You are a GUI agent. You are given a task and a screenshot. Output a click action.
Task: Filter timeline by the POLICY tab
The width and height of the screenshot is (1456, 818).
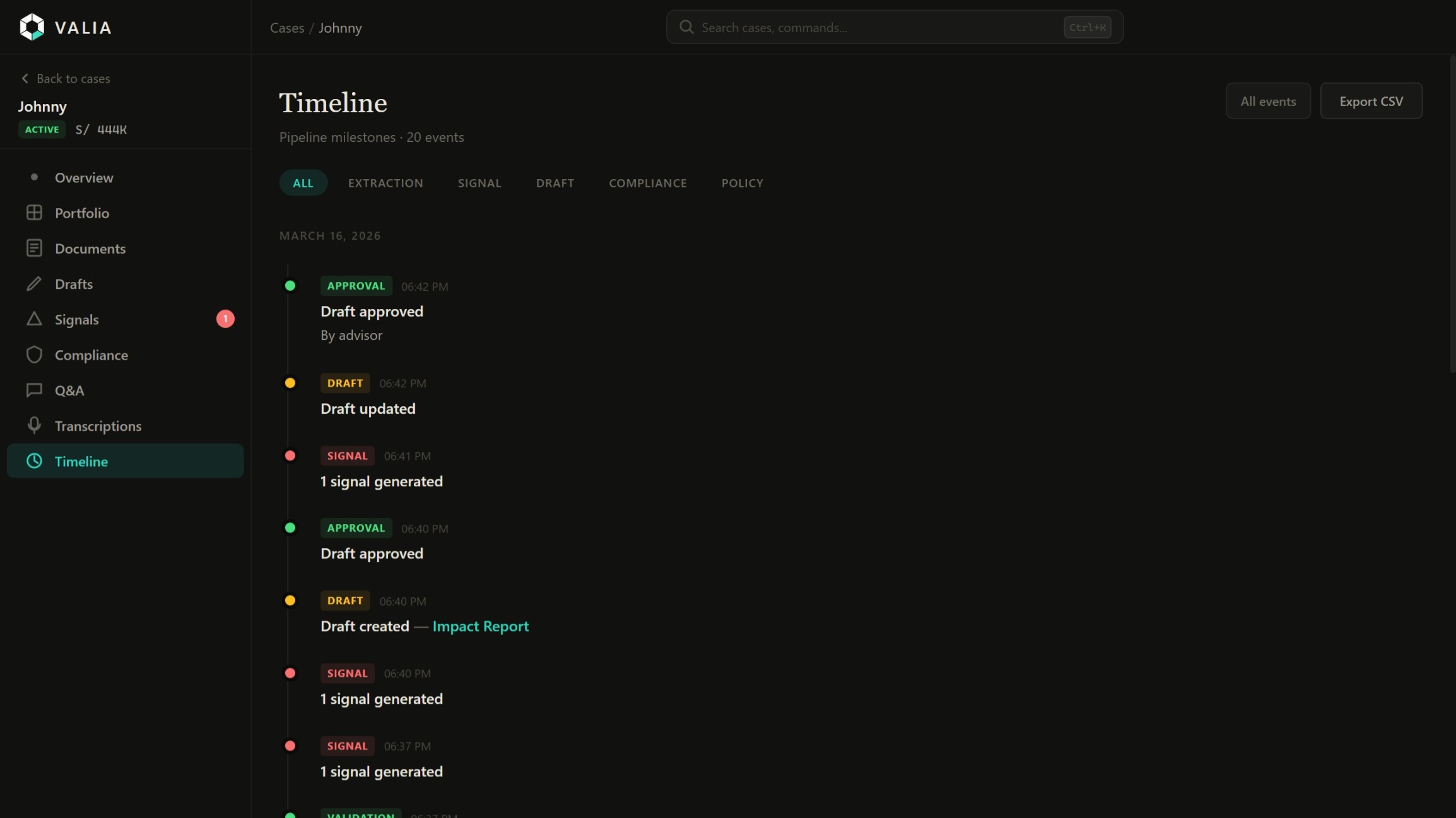pyautogui.click(x=742, y=183)
